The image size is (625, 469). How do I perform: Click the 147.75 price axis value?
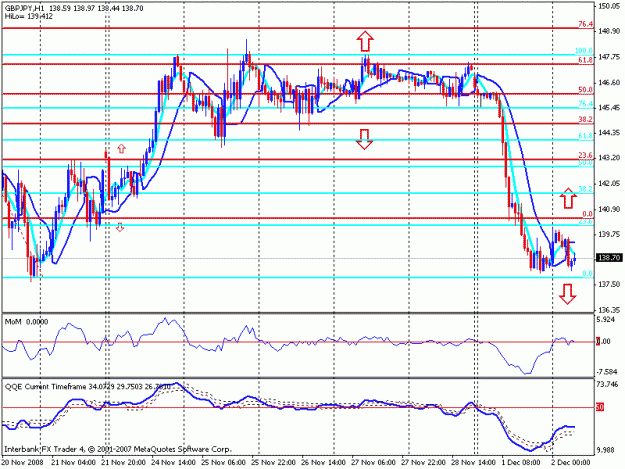point(609,57)
